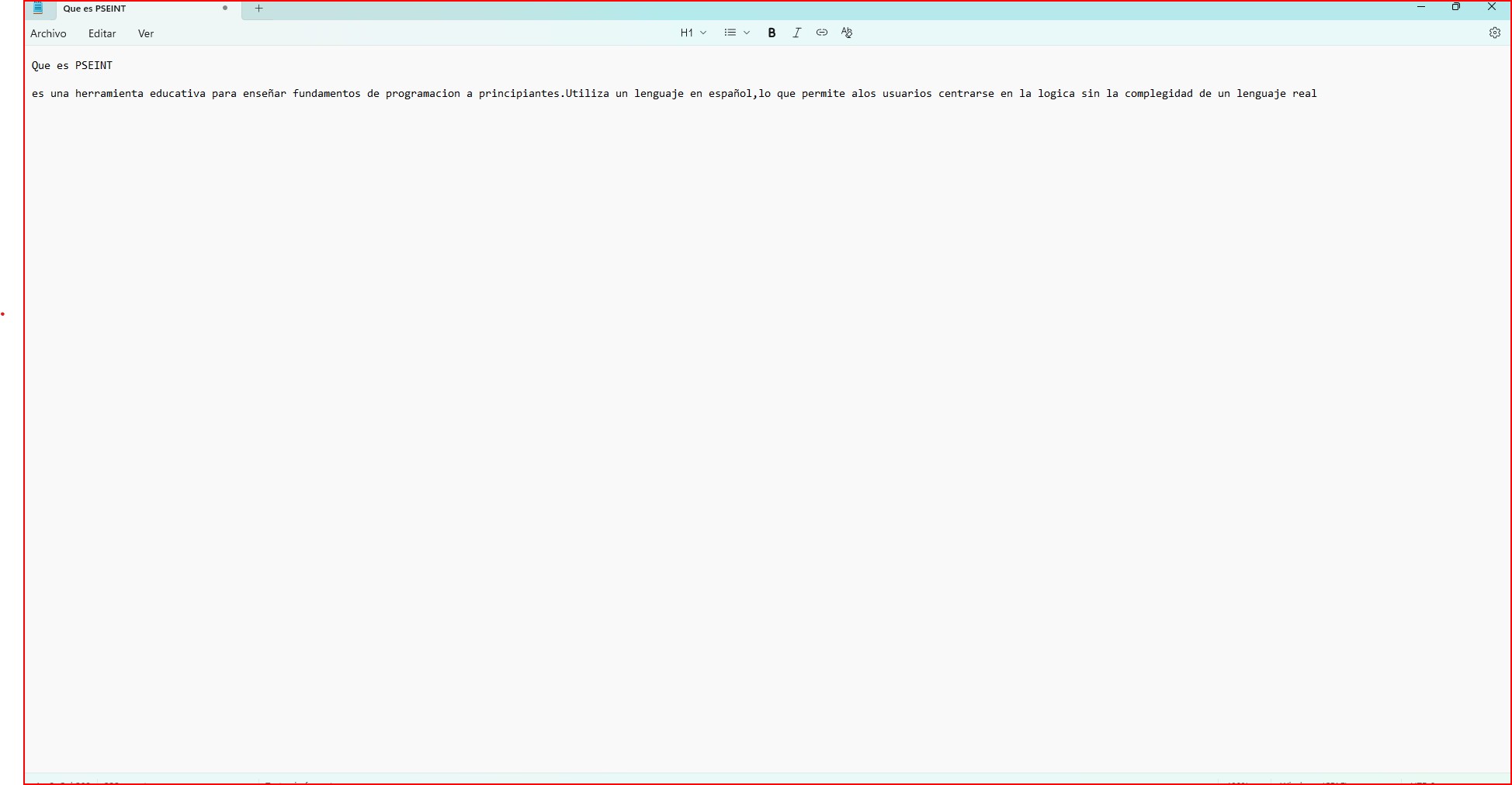Open Notepad settings via gear icon
Image resolution: width=1512 pixels, height=785 pixels.
(x=1494, y=33)
